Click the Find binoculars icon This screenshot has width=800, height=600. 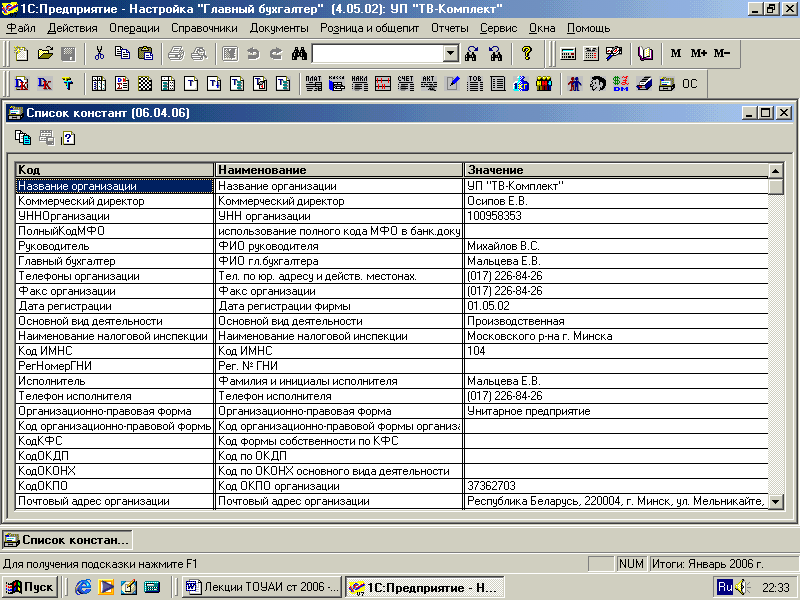tap(299, 53)
